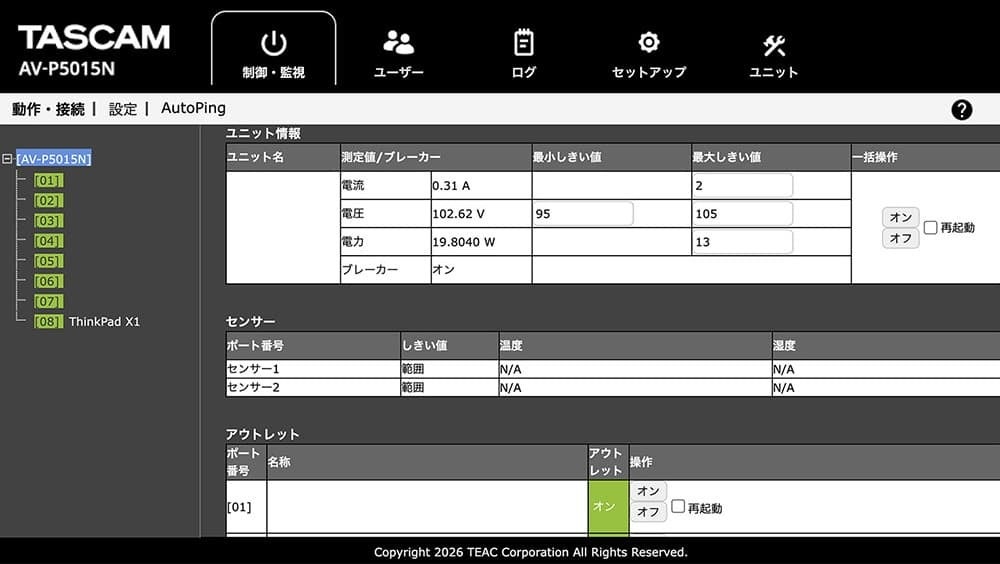
Task: Collapse the AV-P5015N tree node
Action: (x=7, y=159)
